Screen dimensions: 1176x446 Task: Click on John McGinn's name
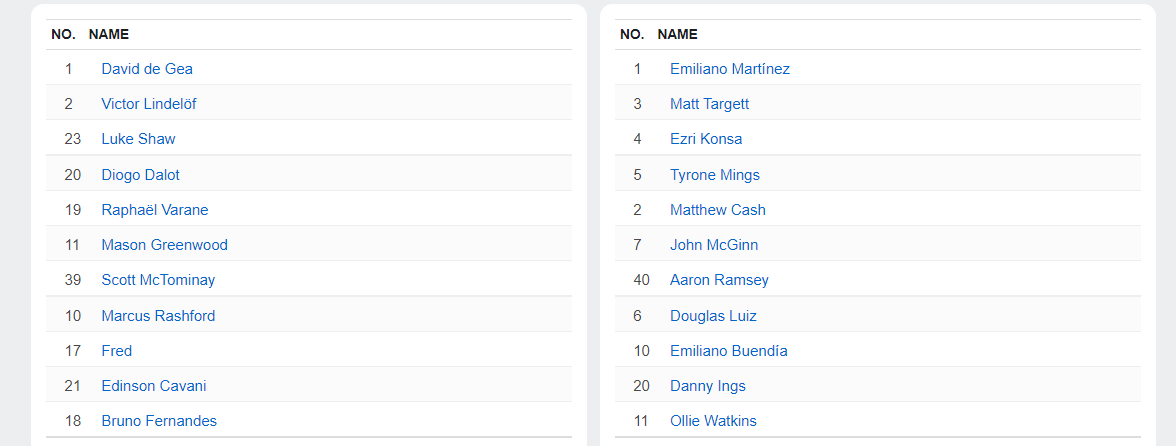714,245
